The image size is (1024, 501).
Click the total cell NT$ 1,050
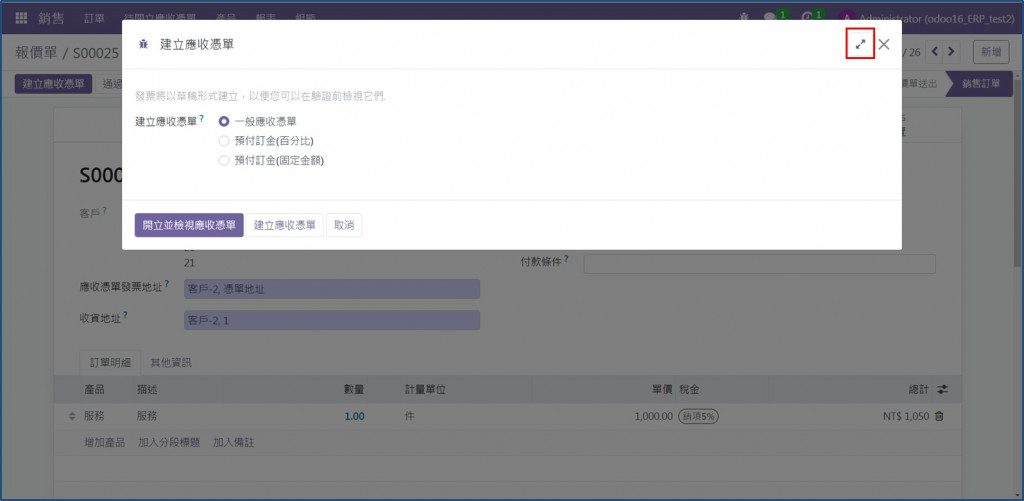pos(904,416)
